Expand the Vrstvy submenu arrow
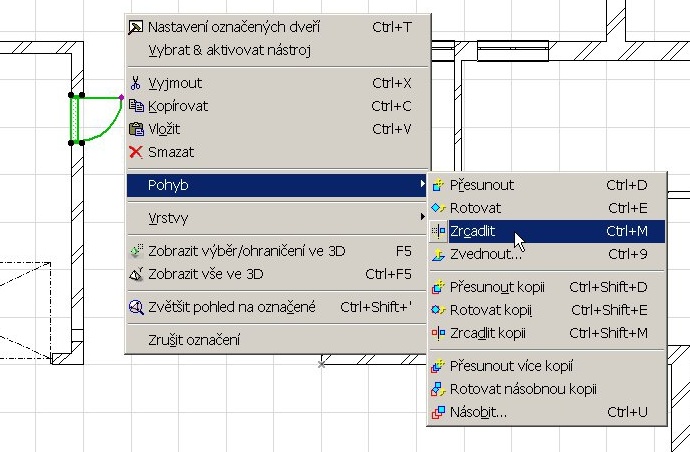Image resolution: width=690 pixels, height=452 pixels. coord(422,217)
